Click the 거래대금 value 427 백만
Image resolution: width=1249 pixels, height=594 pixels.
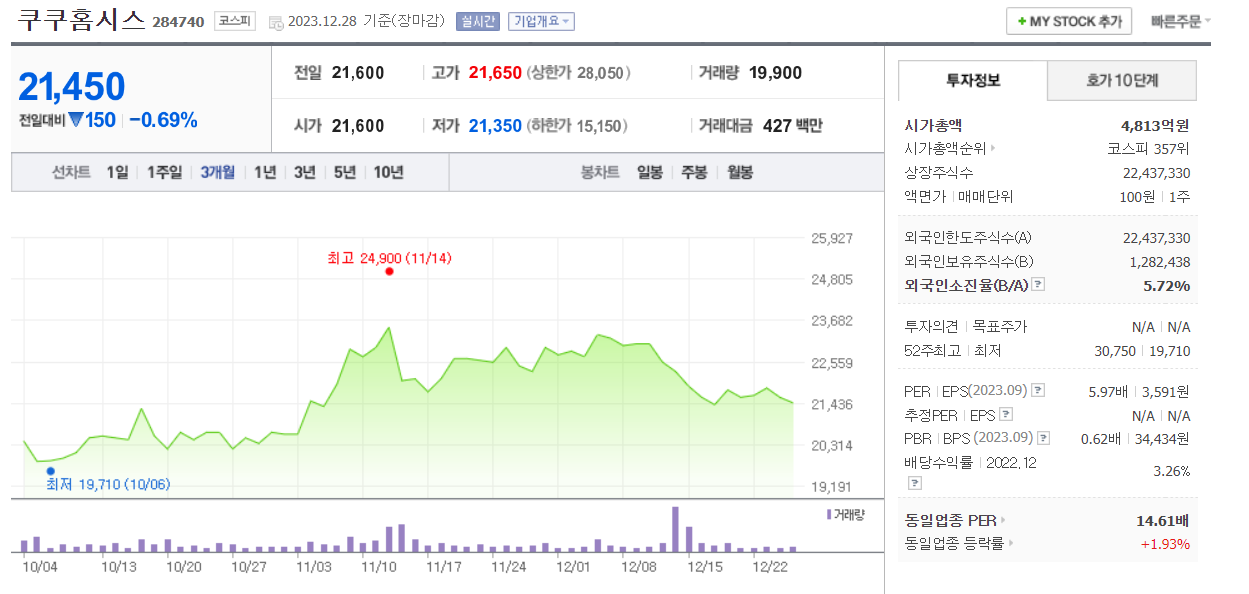coord(792,126)
